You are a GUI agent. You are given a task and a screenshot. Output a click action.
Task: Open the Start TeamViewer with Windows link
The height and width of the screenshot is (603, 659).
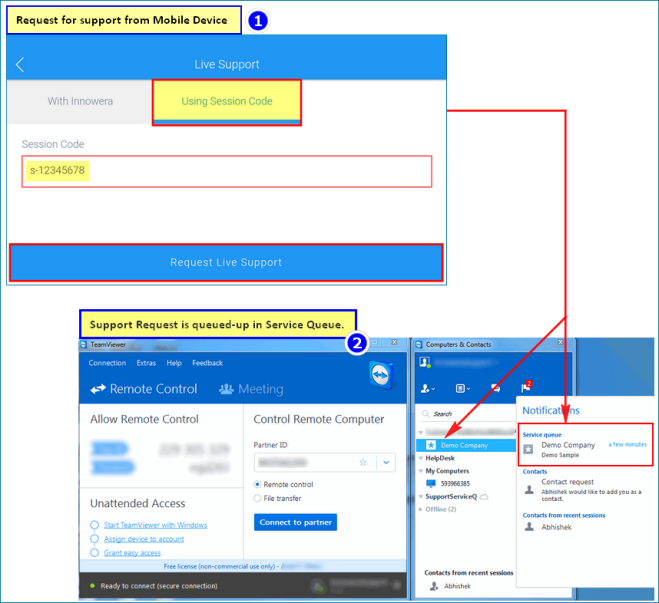click(x=156, y=525)
